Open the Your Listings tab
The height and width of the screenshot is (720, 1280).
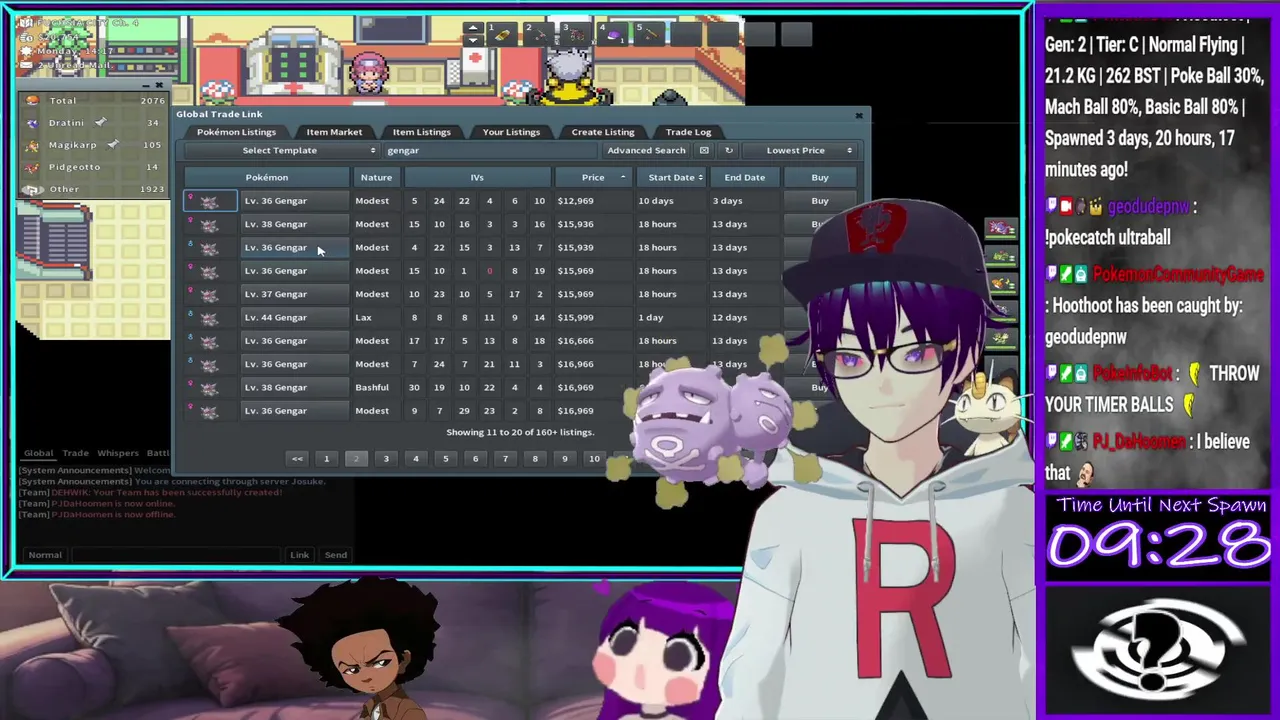coord(511,132)
